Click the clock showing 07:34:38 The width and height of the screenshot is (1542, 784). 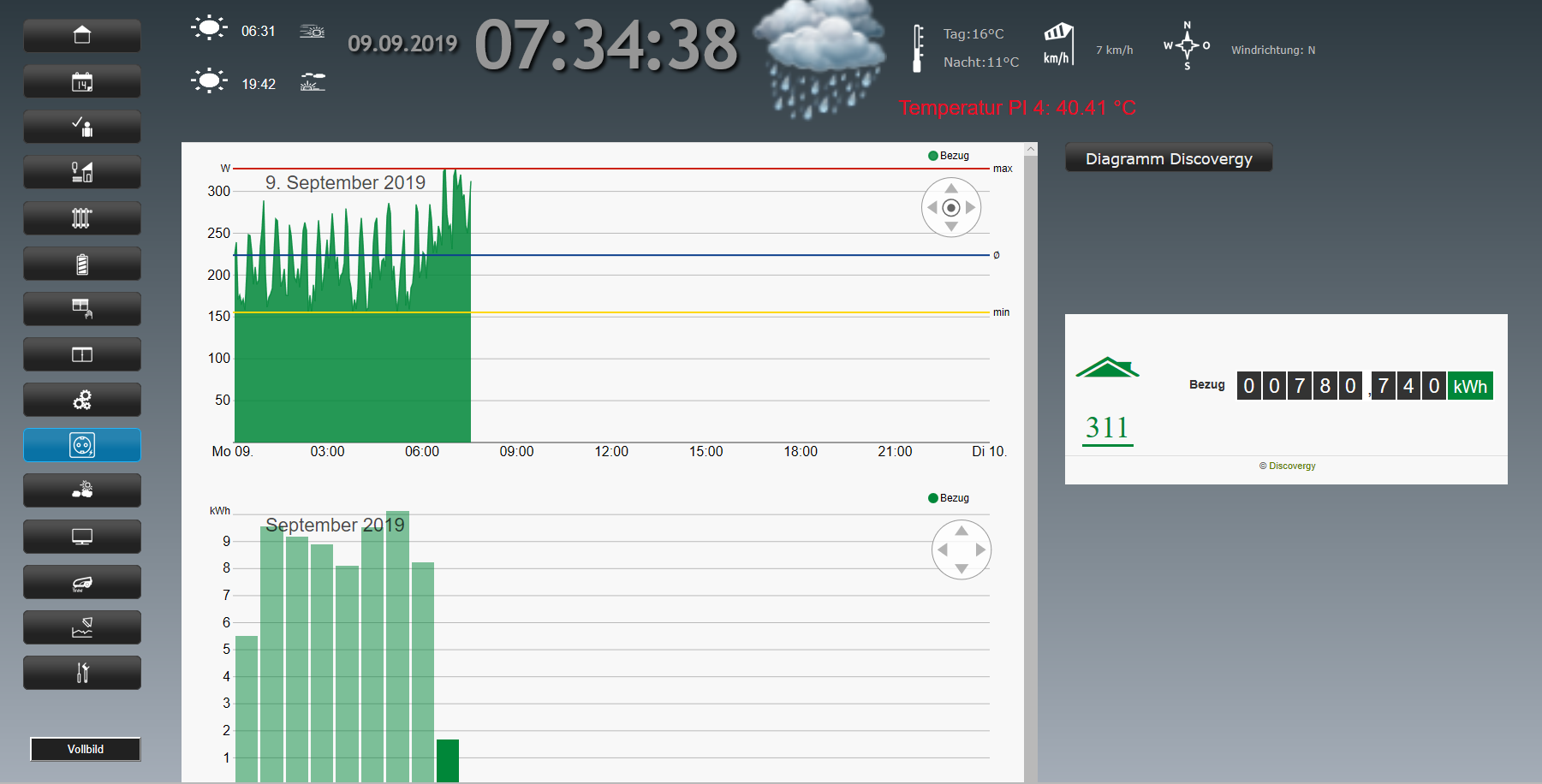606,45
